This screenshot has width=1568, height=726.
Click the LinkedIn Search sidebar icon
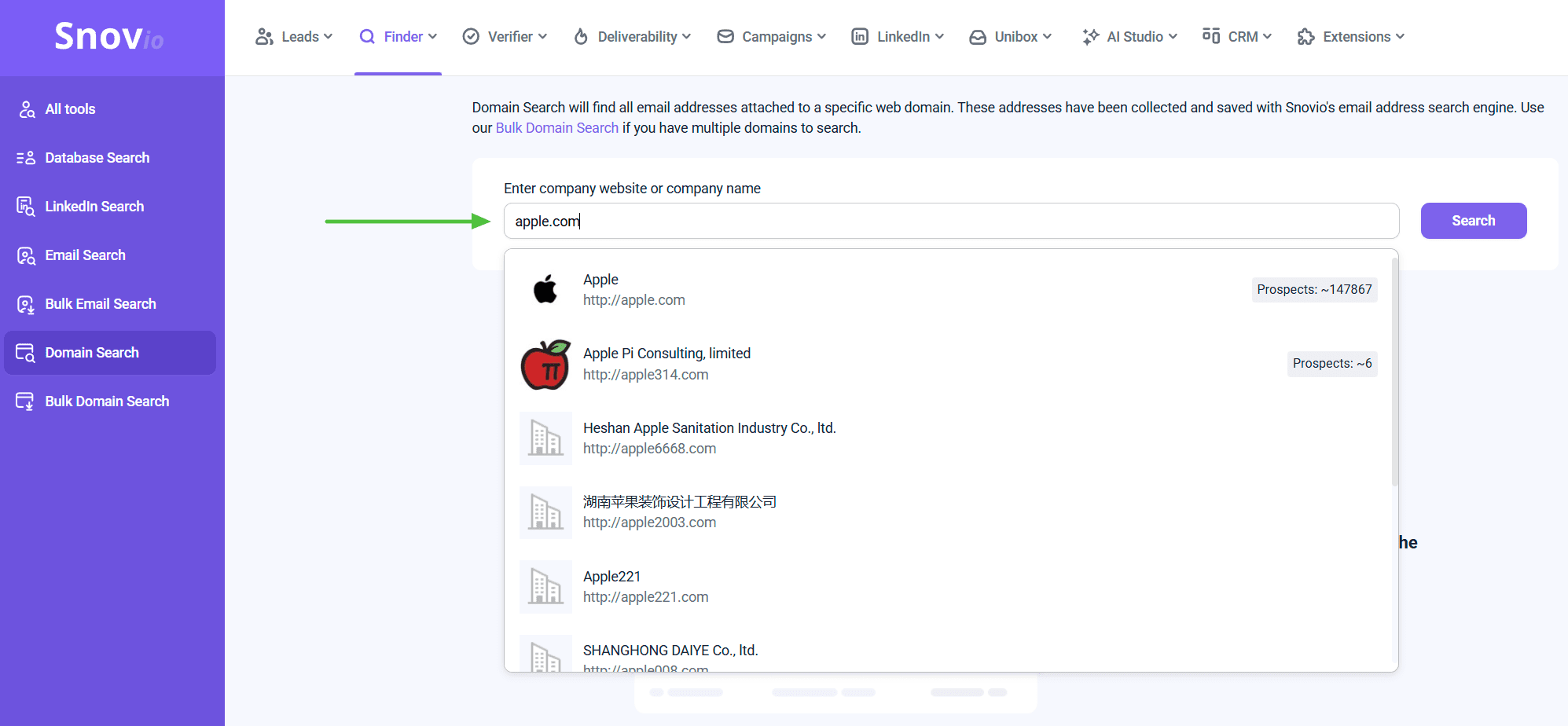(x=26, y=207)
